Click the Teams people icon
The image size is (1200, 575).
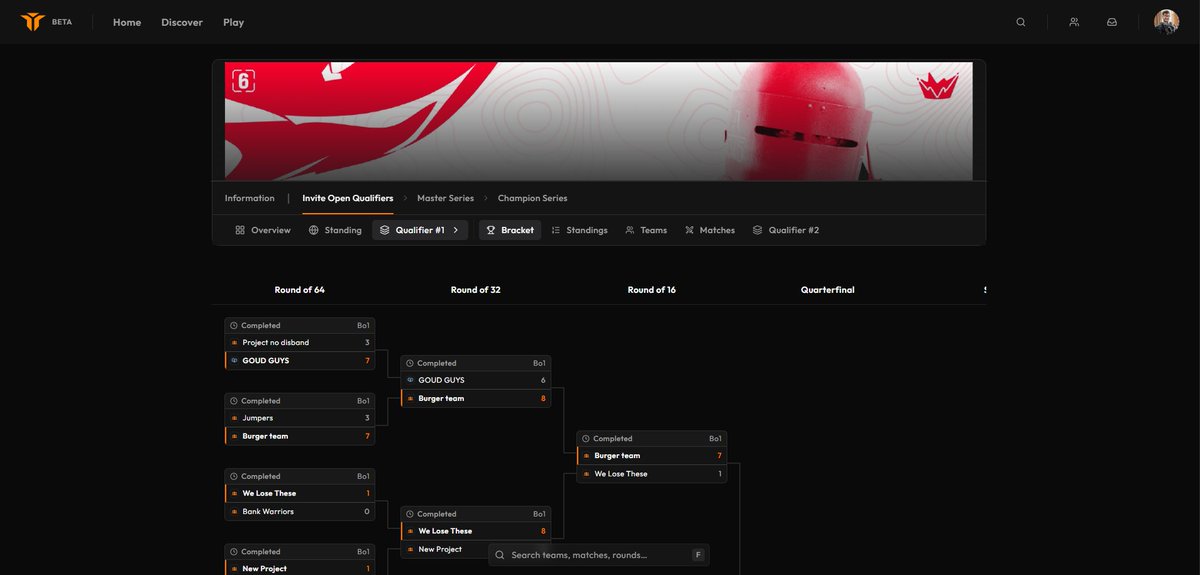[630, 230]
